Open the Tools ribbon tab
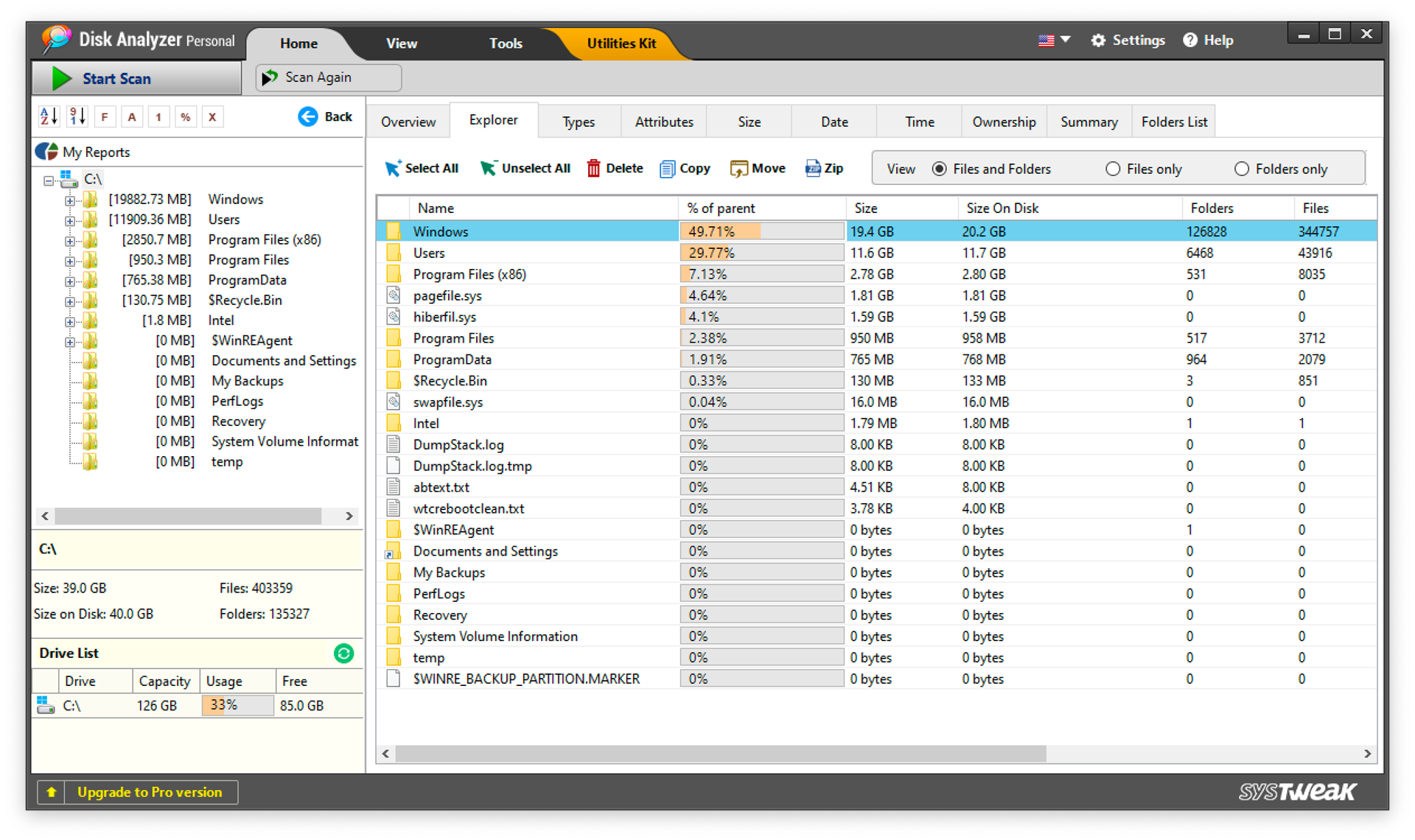 (506, 43)
